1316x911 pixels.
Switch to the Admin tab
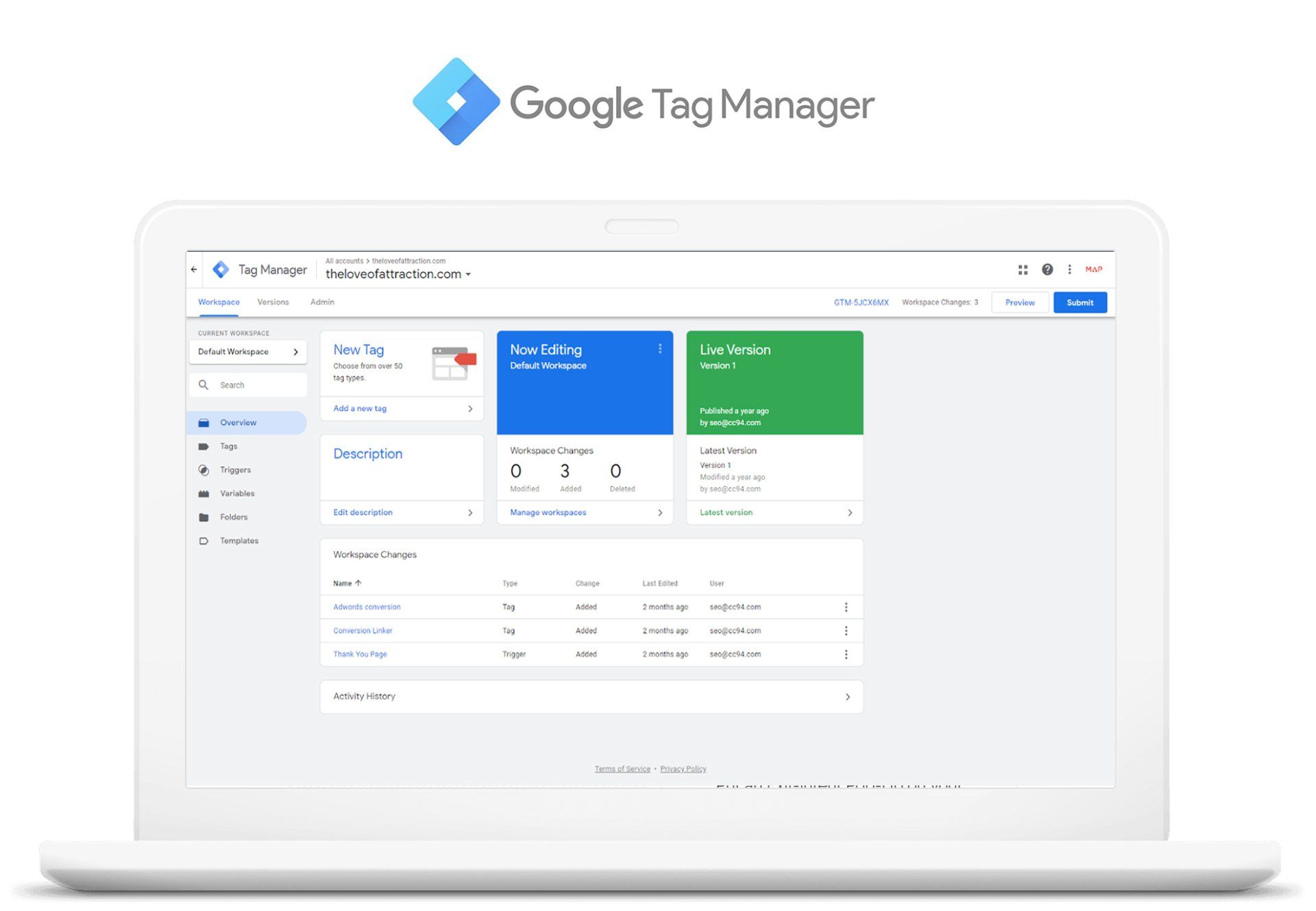click(322, 302)
